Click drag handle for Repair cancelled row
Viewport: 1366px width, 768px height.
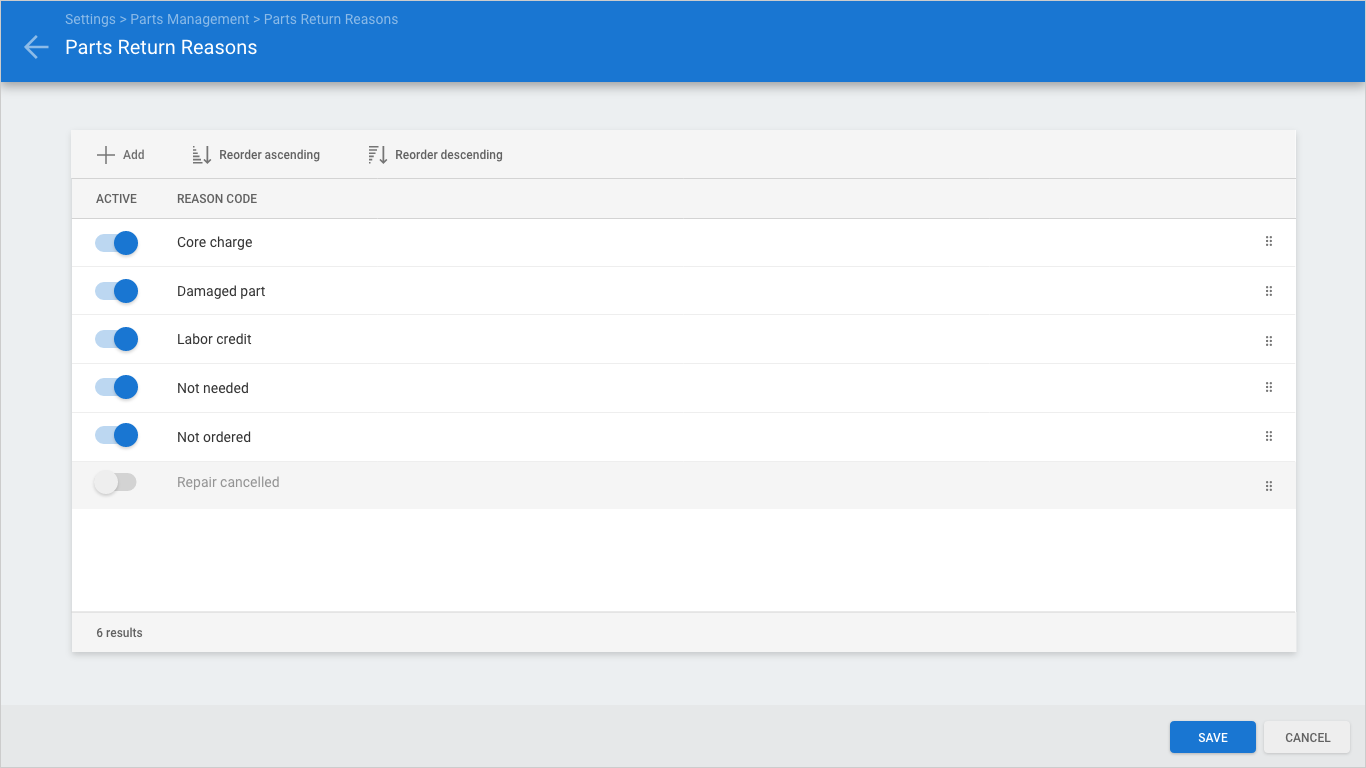pyautogui.click(x=1268, y=486)
